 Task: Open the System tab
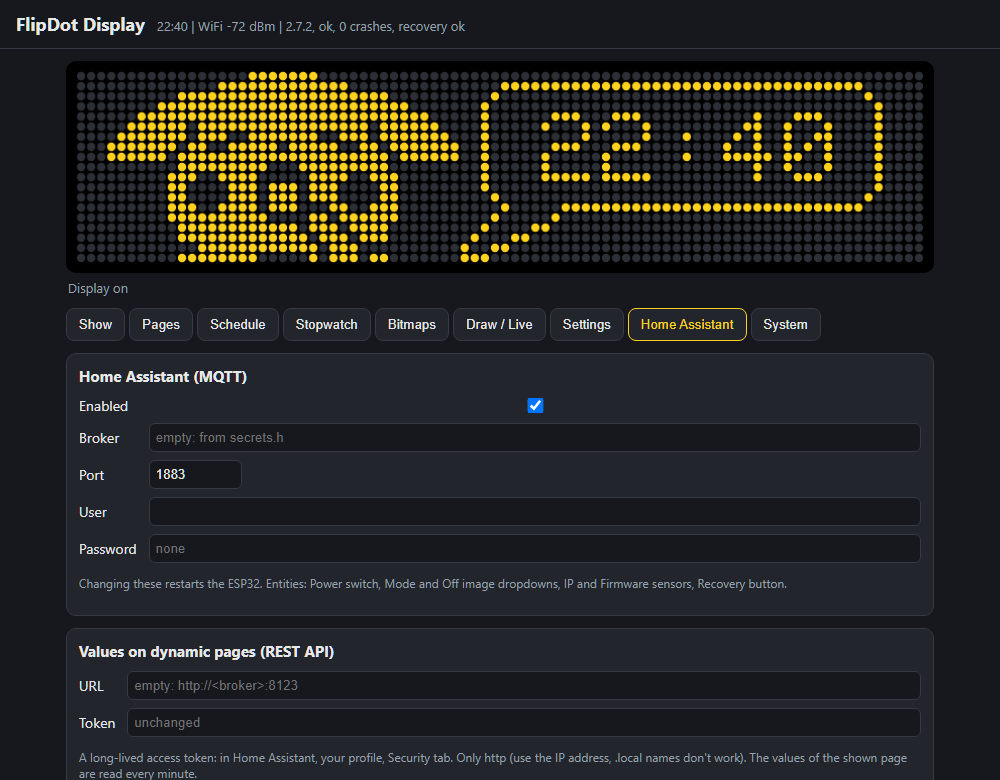click(786, 325)
